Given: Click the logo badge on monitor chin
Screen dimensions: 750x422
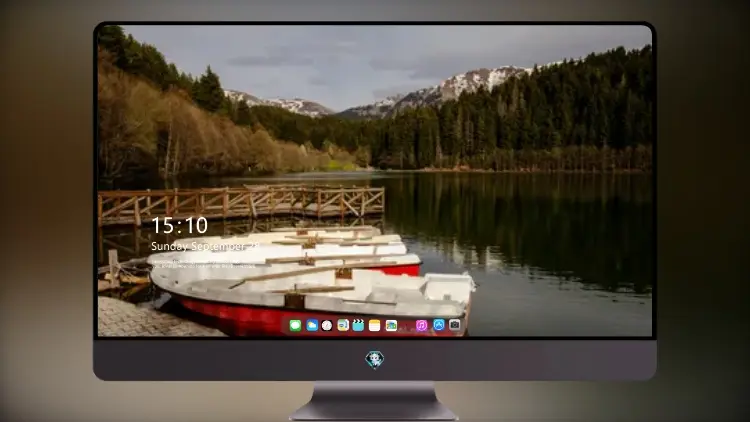Looking at the screenshot, I should point(375,359).
